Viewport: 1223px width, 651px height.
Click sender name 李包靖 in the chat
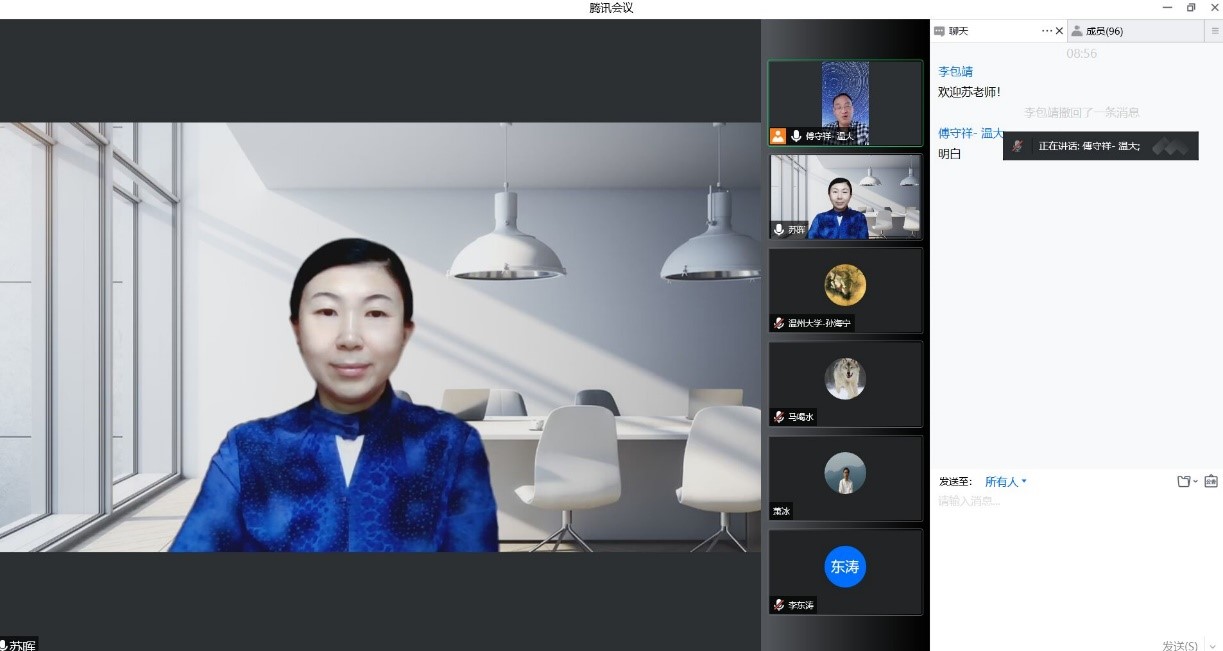(955, 72)
